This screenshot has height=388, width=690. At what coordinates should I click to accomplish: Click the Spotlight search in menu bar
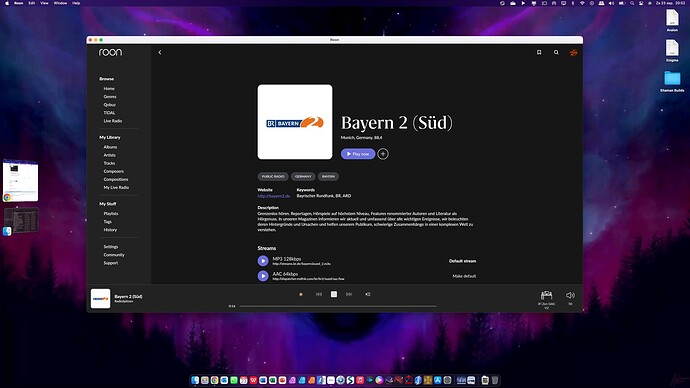click(x=632, y=3)
